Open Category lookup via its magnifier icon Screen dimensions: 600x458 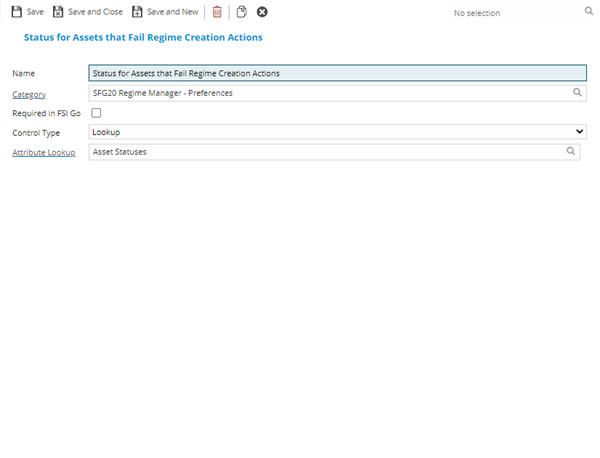(x=577, y=92)
